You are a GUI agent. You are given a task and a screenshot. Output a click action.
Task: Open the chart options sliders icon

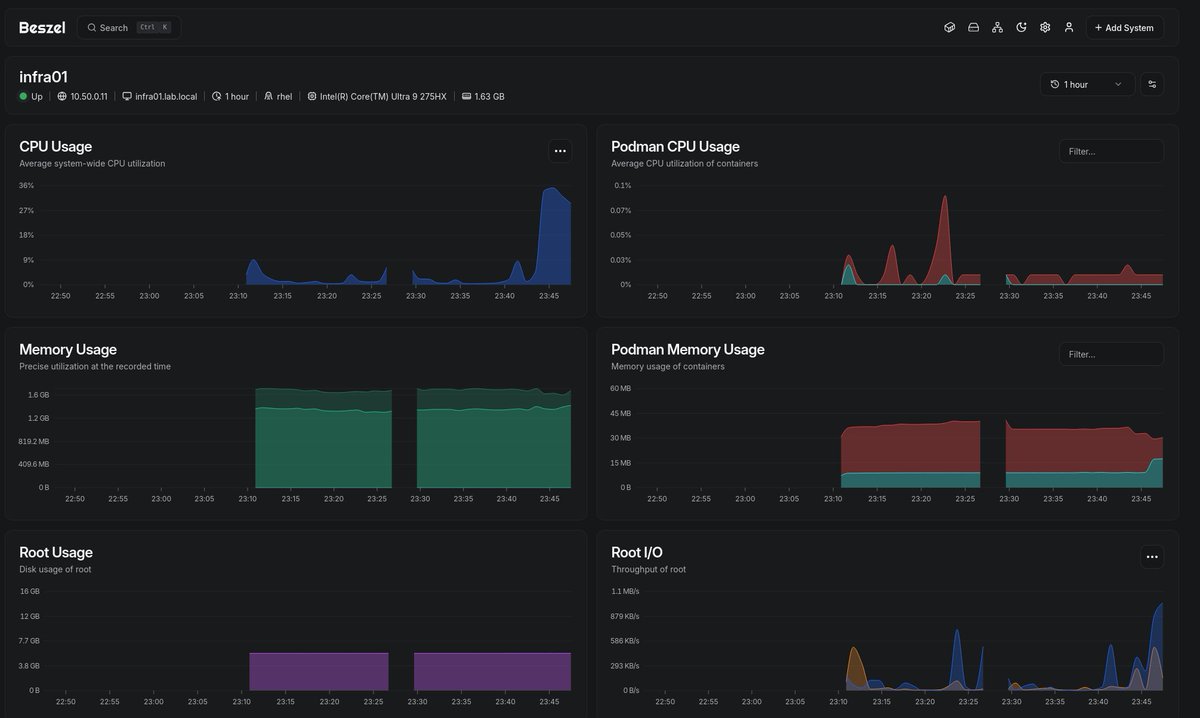[x=1152, y=84]
